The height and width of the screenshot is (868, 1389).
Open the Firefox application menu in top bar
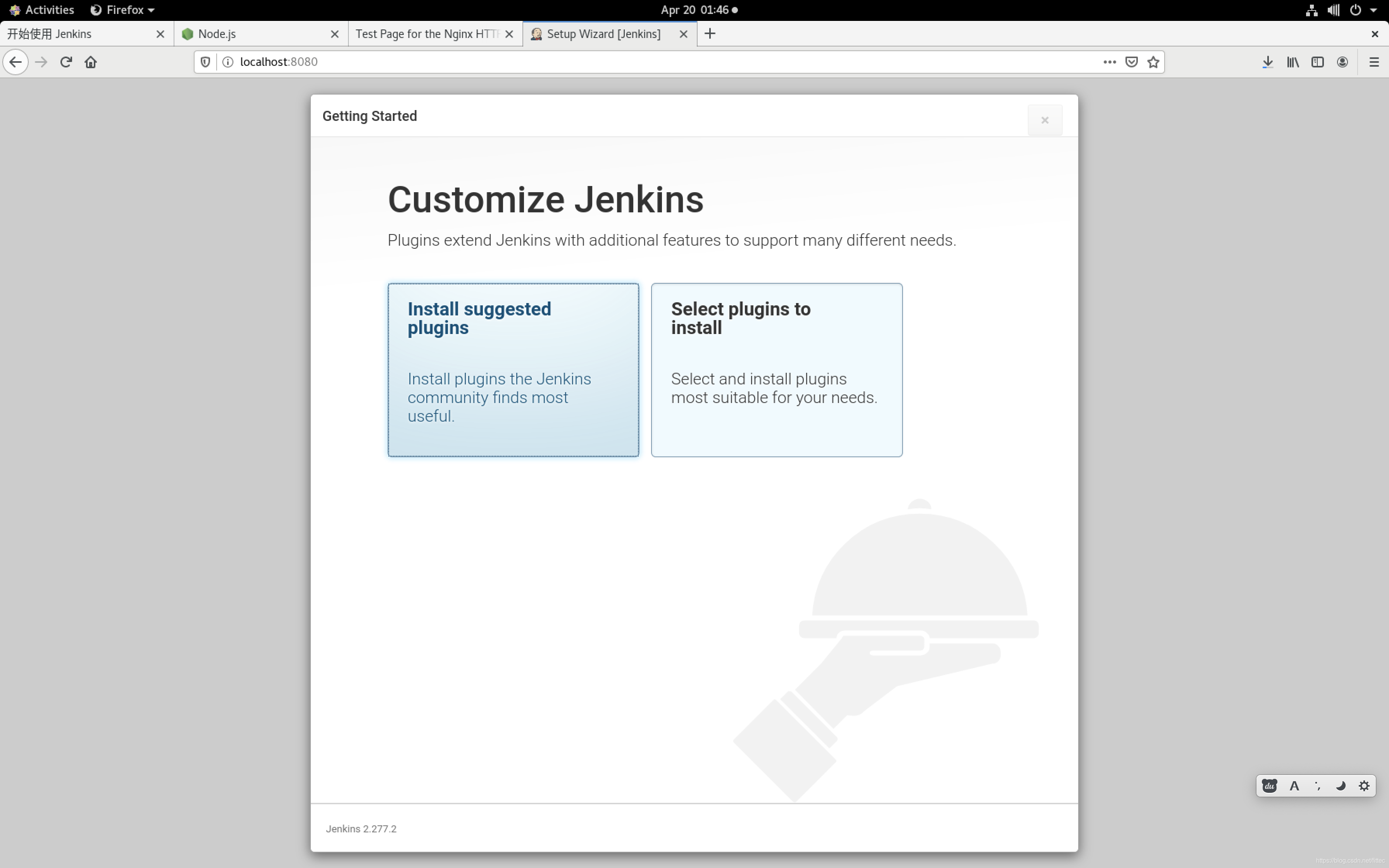(122, 10)
